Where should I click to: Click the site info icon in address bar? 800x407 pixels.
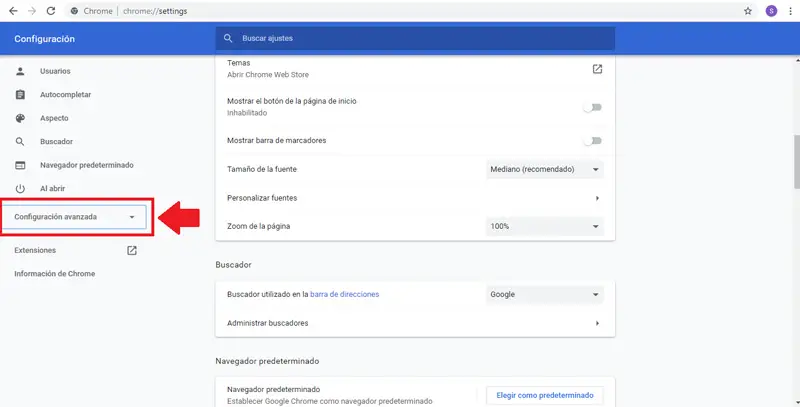click(x=74, y=11)
